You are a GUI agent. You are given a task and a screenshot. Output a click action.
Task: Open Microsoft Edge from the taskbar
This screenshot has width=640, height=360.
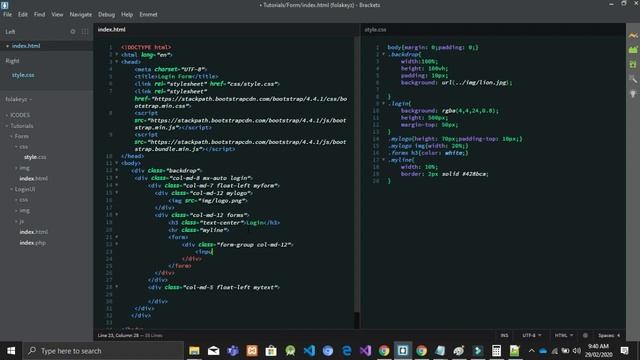pyautogui.click(x=347, y=351)
